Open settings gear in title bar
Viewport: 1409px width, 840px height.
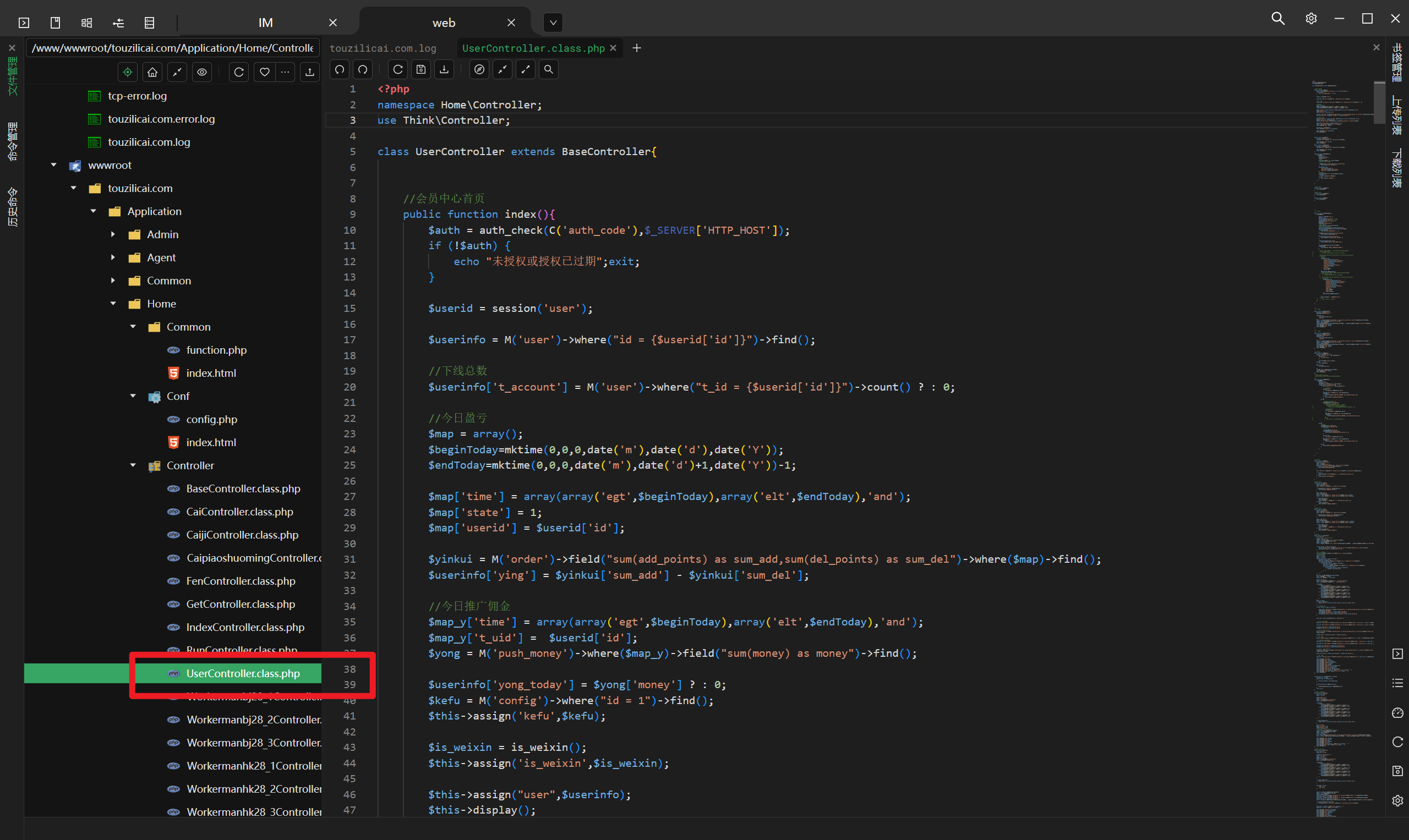coord(1310,18)
